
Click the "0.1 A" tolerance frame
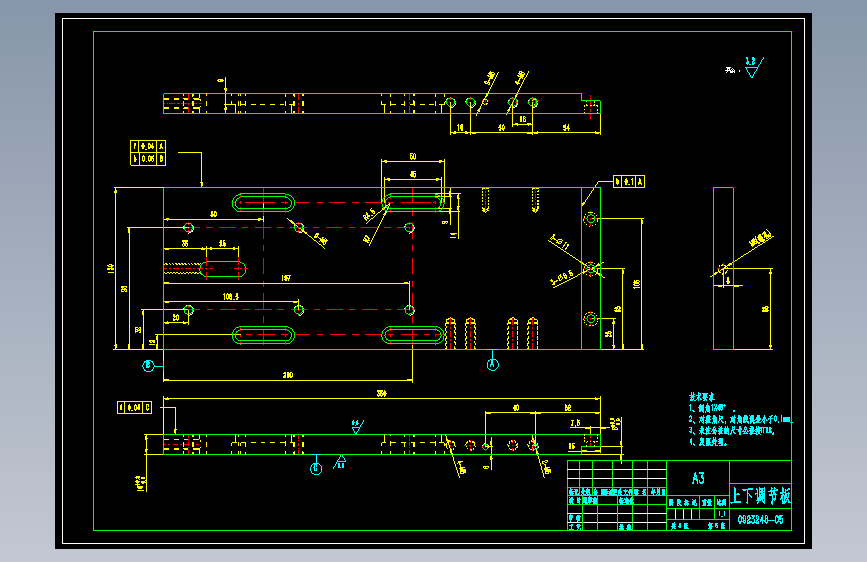tap(629, 181)
